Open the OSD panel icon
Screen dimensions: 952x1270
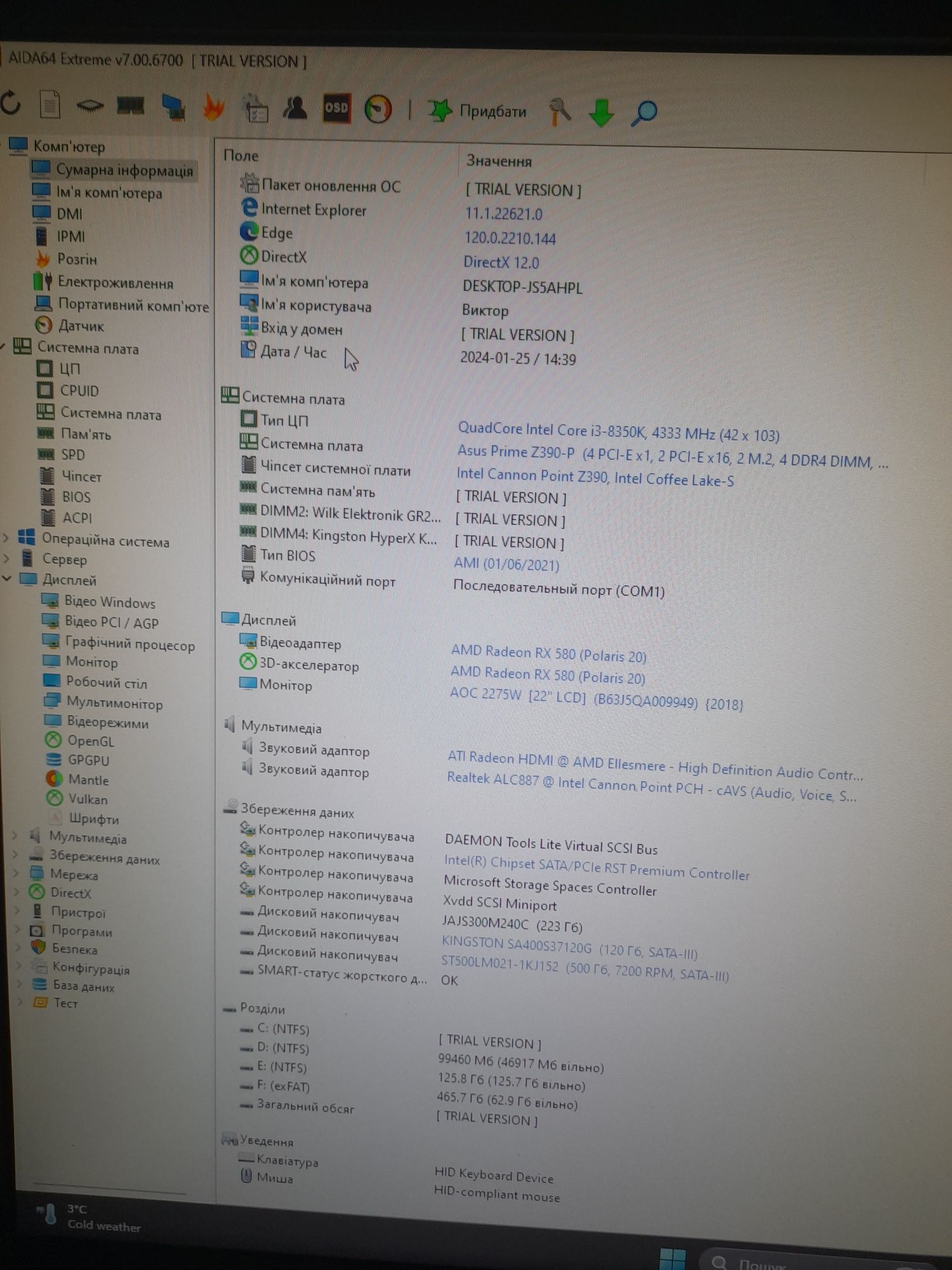[336, 109]
